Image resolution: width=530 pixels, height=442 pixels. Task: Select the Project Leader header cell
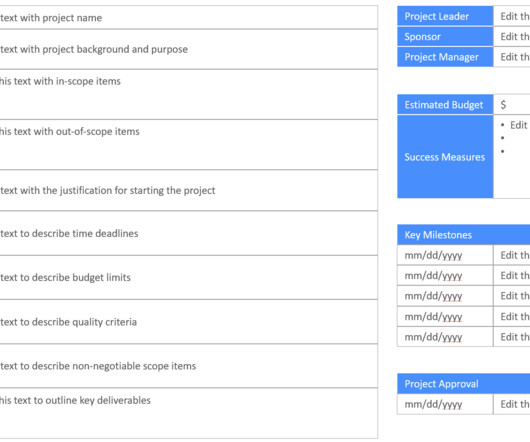(445, 16)
